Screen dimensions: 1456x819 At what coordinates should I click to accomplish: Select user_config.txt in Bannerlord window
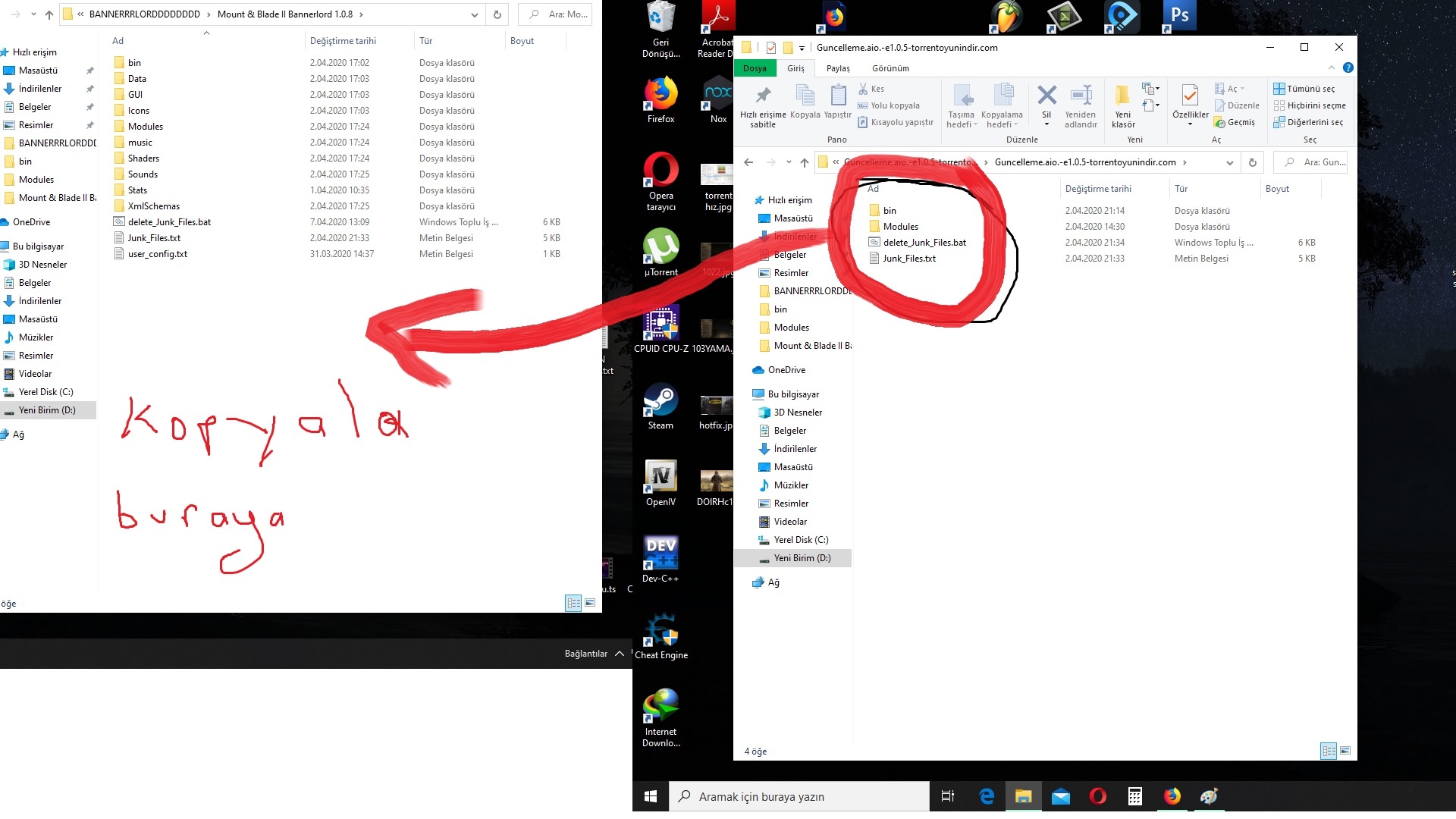(x=158, y=254)
